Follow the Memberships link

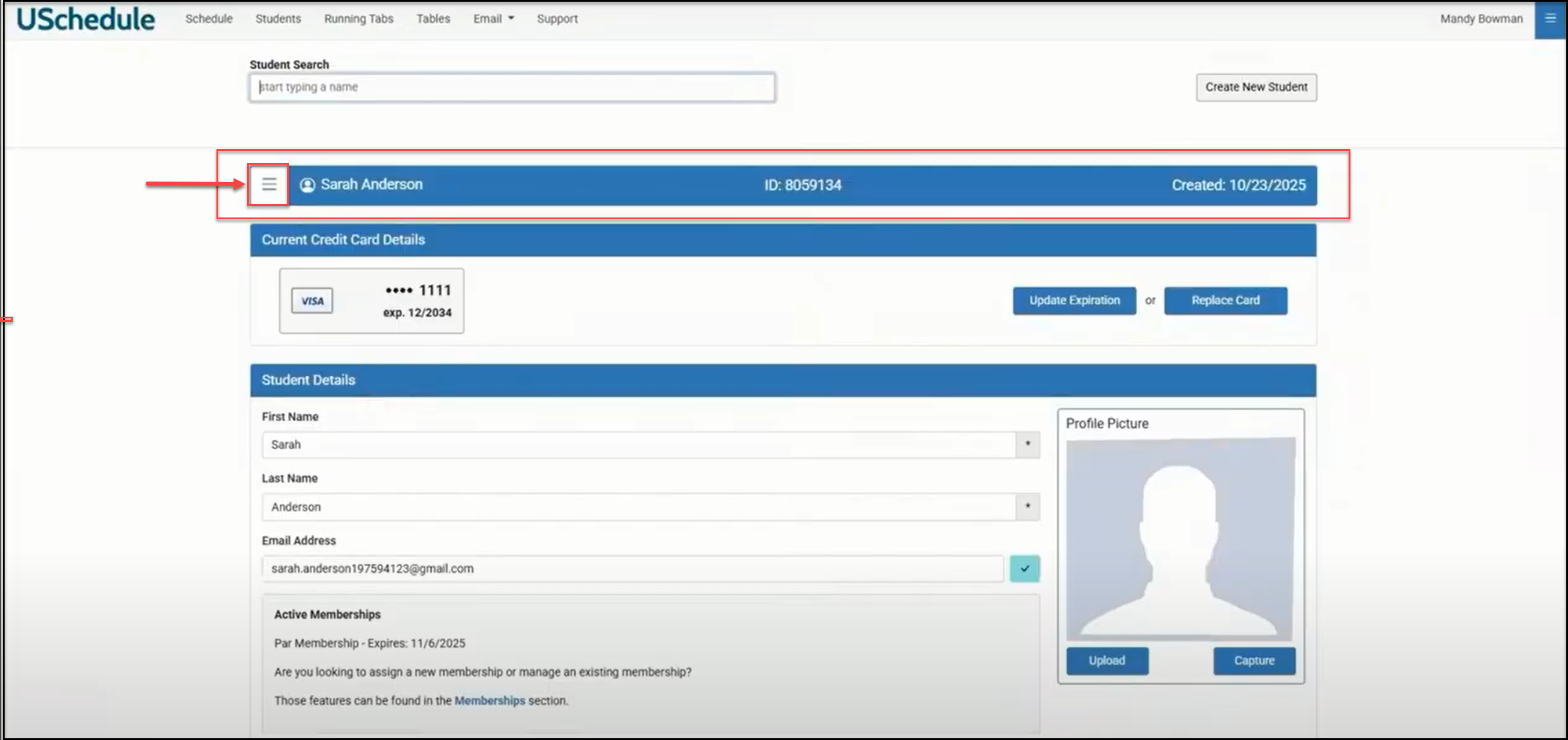click(489, 701)
